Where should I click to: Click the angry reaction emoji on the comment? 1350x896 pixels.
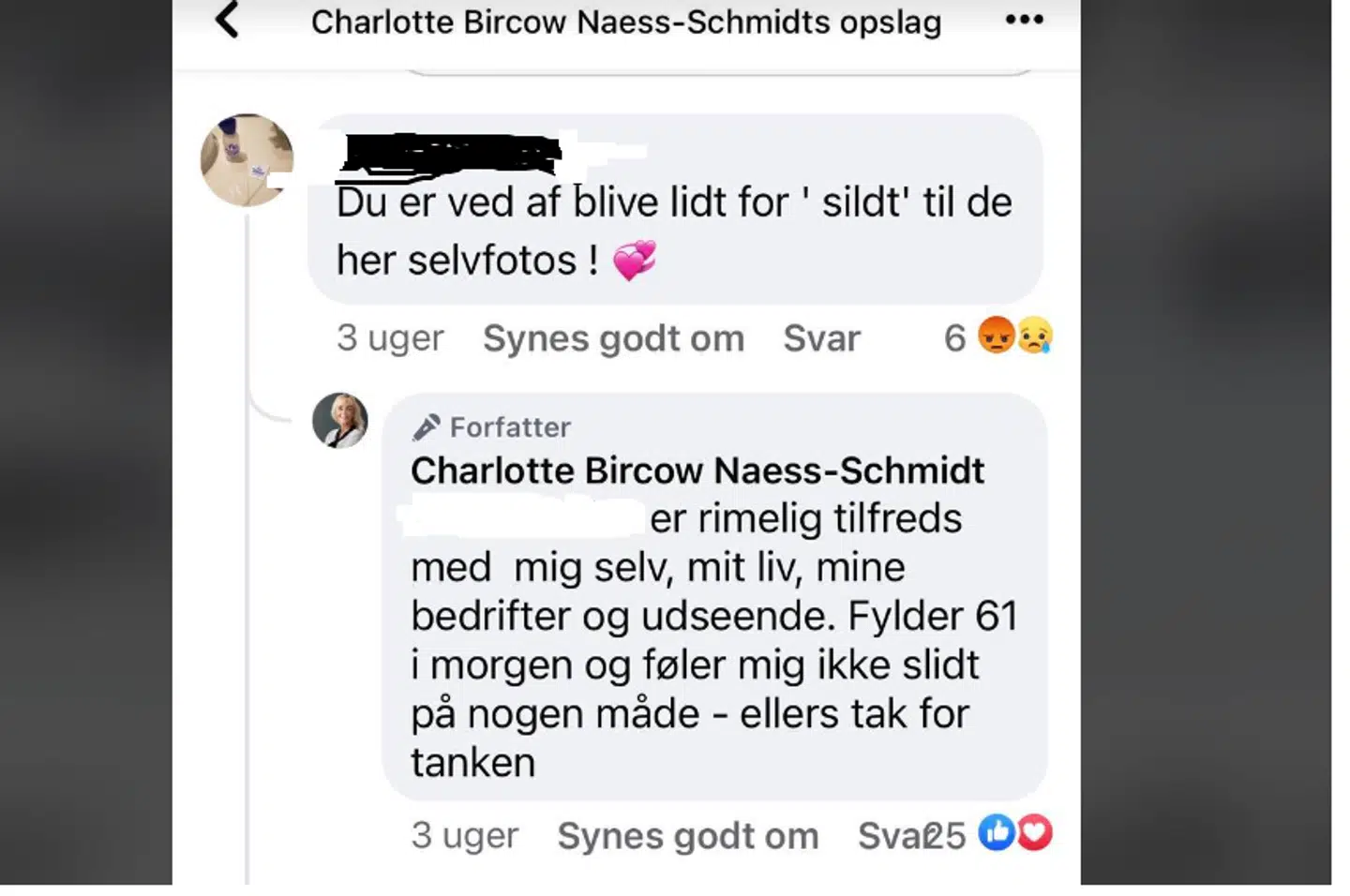click(997, 335)
